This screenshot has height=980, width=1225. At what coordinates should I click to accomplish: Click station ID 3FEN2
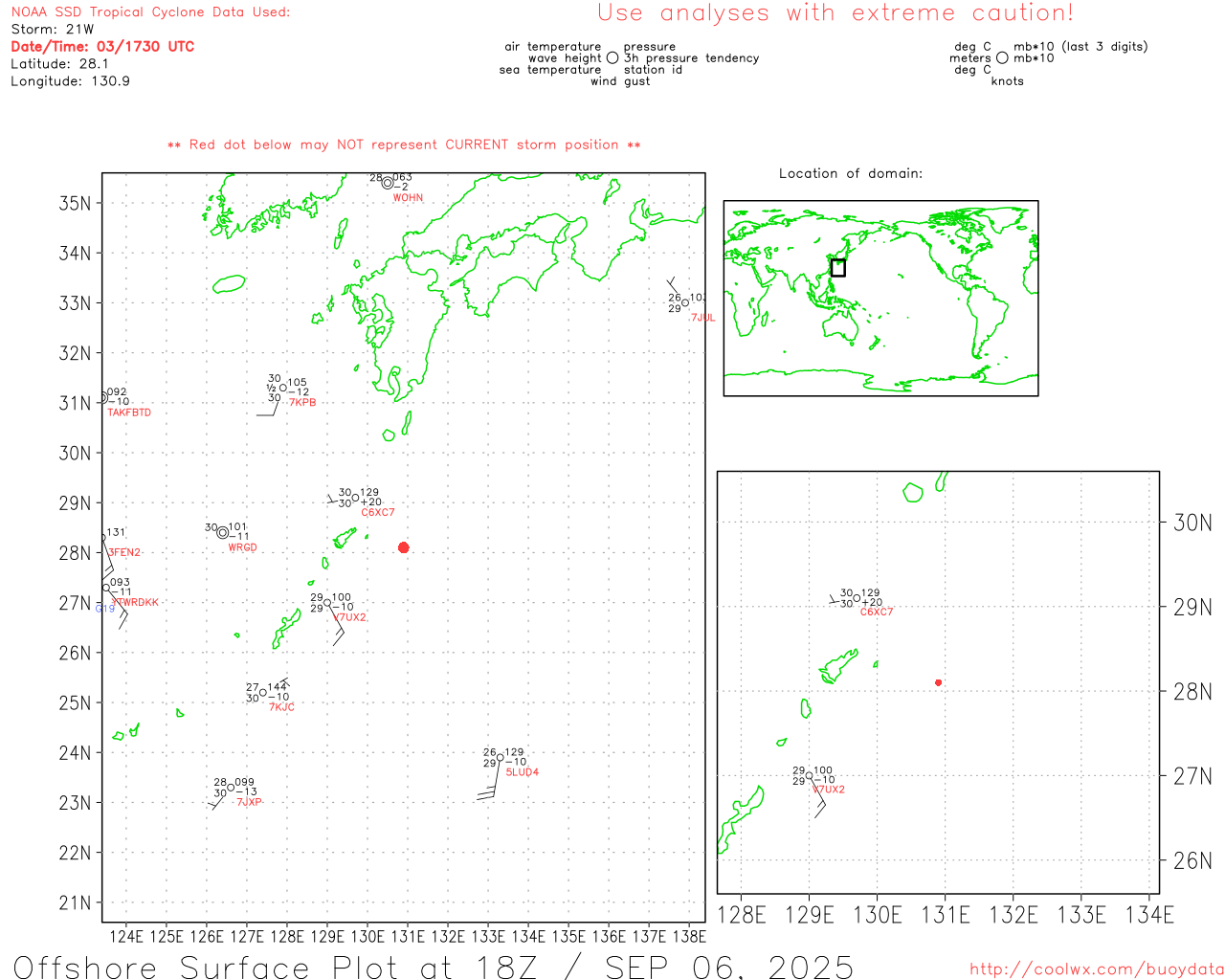(124, 553)
